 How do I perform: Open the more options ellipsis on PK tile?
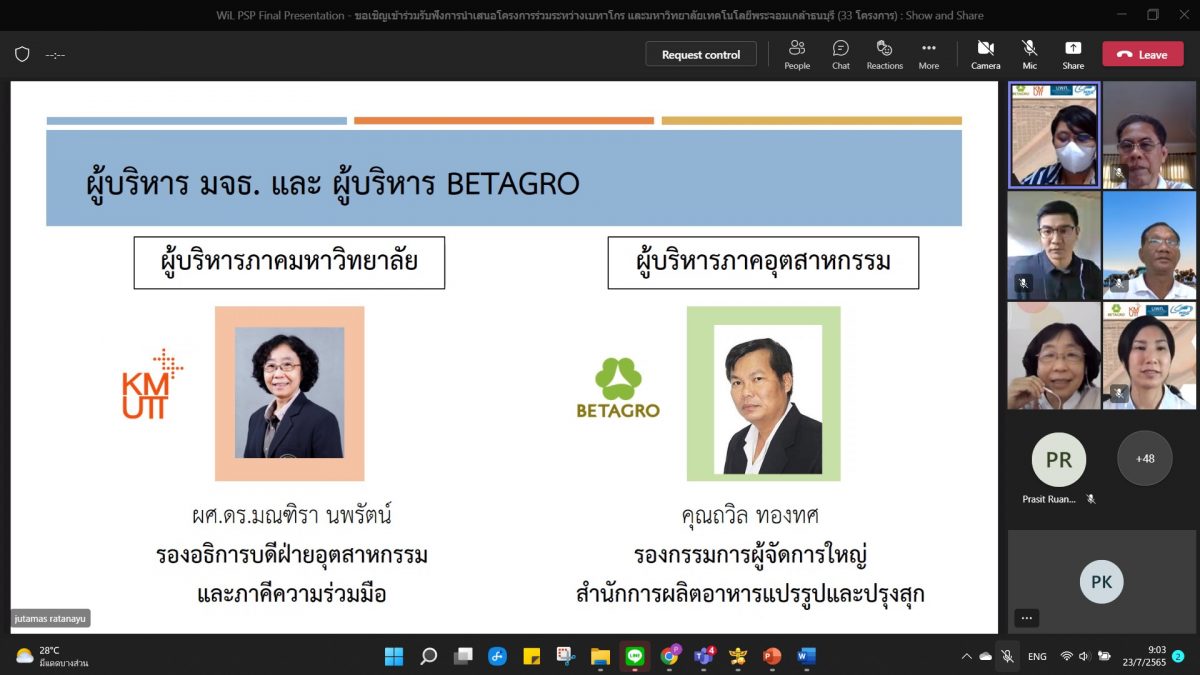point(1026,617)
